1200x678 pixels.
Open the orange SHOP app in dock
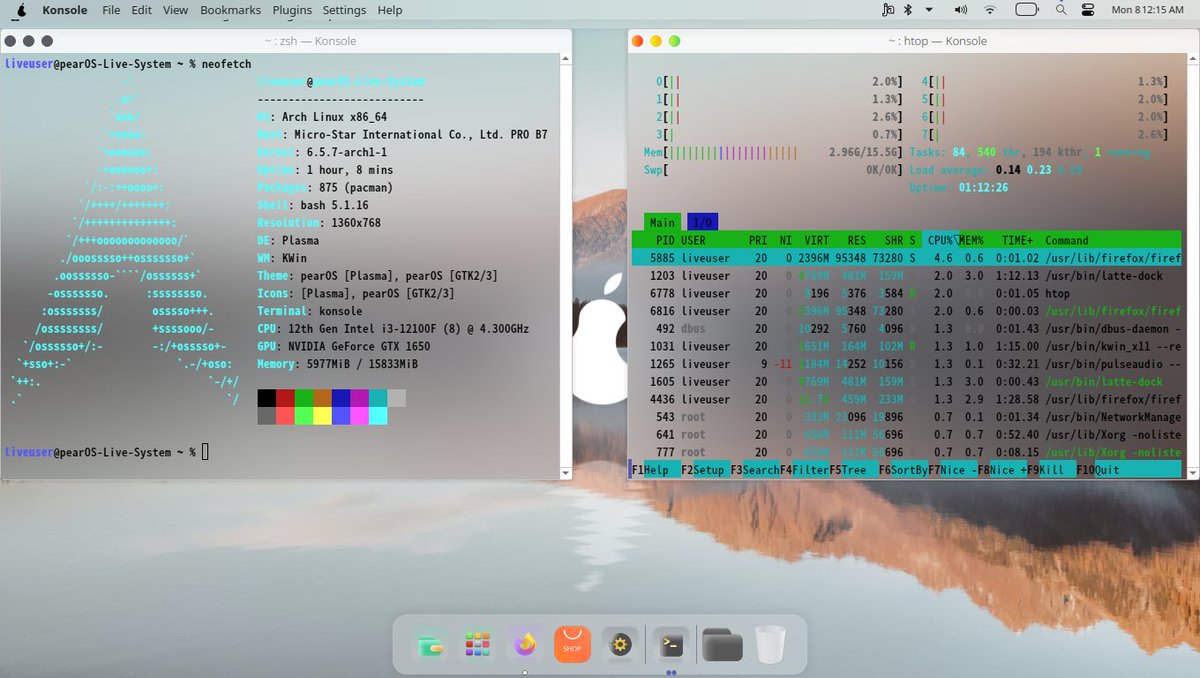(x=572, y=645)
